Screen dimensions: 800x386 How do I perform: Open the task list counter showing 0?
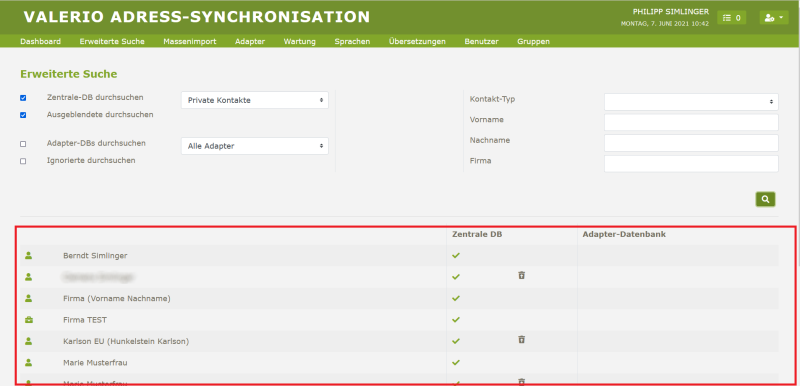click(x=732, y=18)
